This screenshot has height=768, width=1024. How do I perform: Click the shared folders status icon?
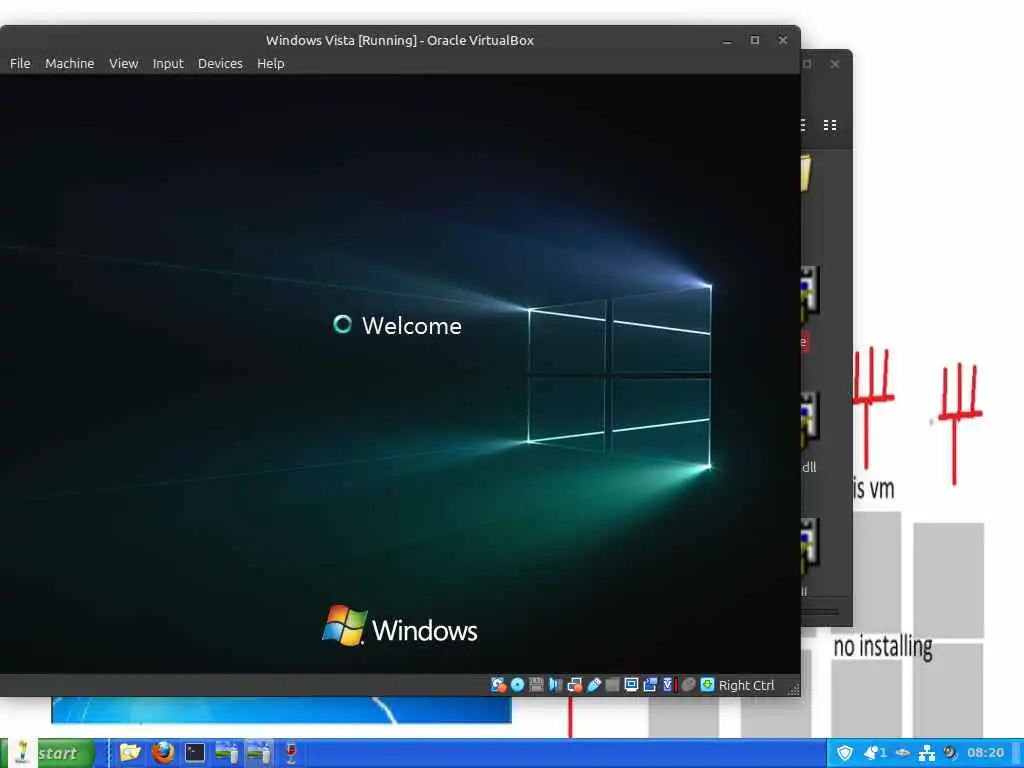pos(612,685)
